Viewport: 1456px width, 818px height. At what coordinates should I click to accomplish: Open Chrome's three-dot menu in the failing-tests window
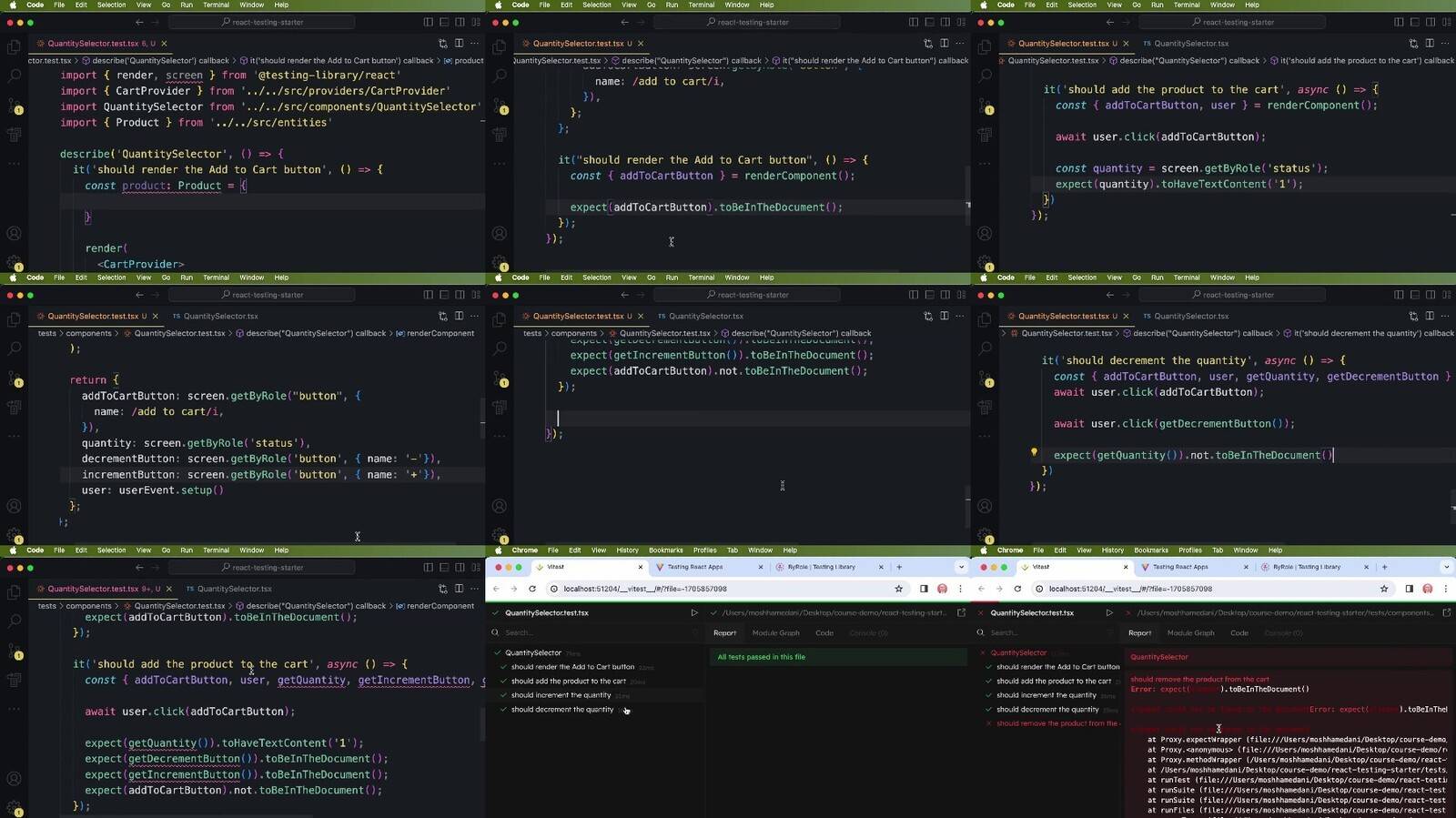[1446, 589]
